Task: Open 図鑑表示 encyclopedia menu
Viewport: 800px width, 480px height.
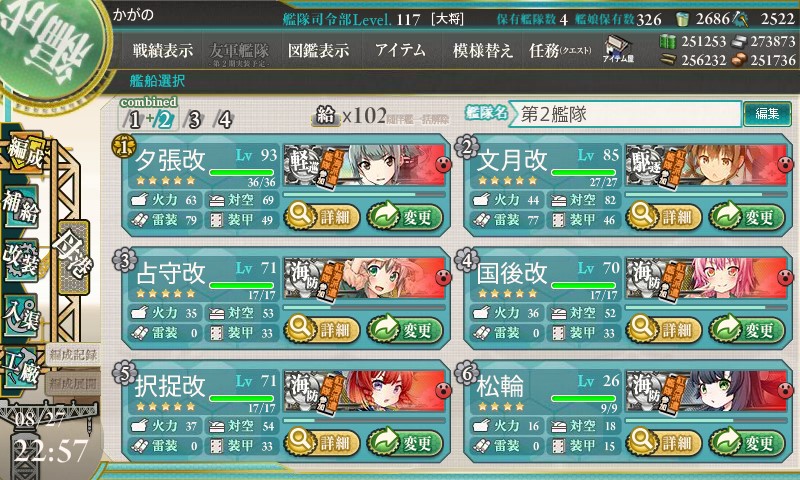Action: pyautogui.click(x=318, y=50)
